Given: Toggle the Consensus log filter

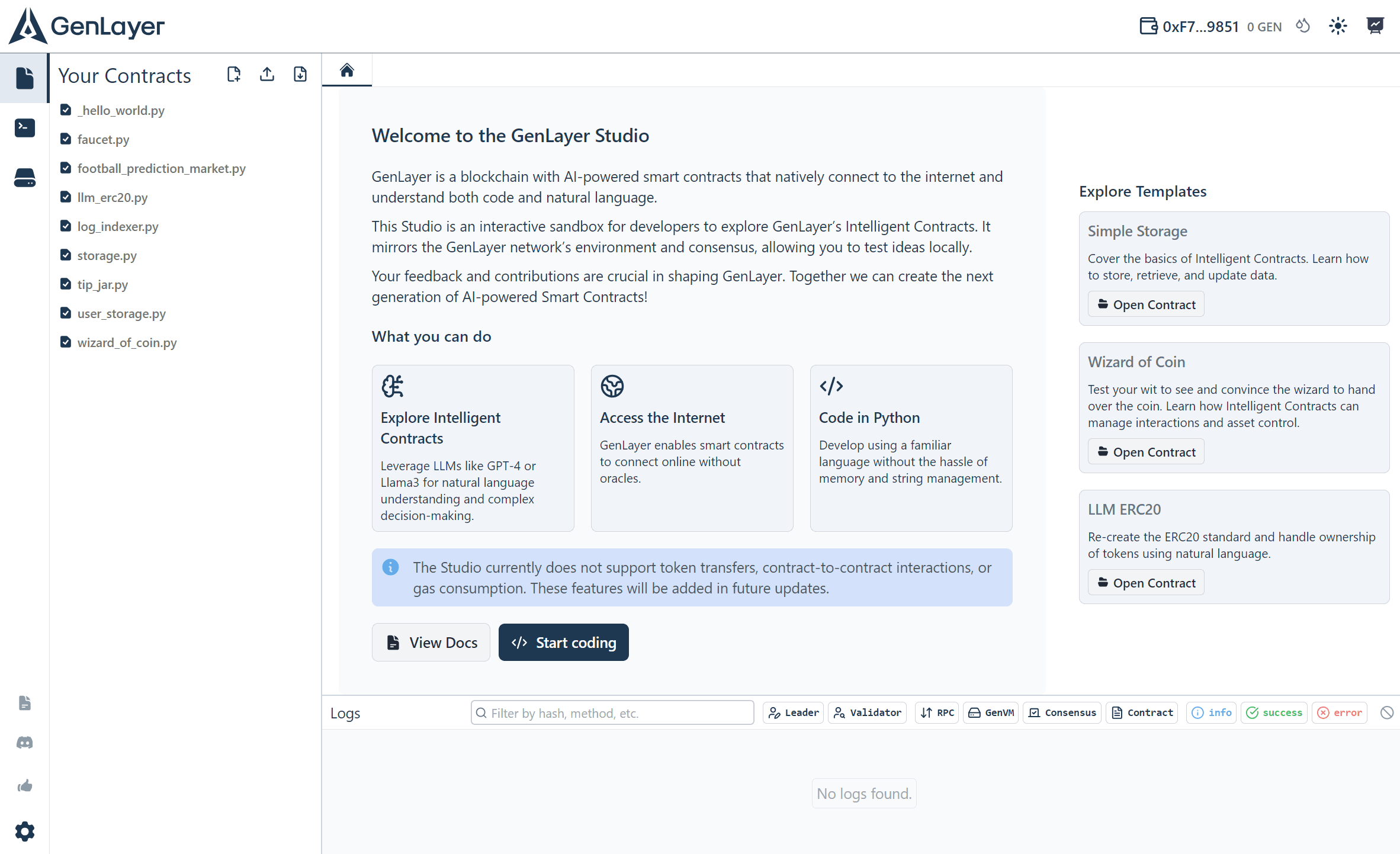Looking at the screenshot, I should [1062, 712].
